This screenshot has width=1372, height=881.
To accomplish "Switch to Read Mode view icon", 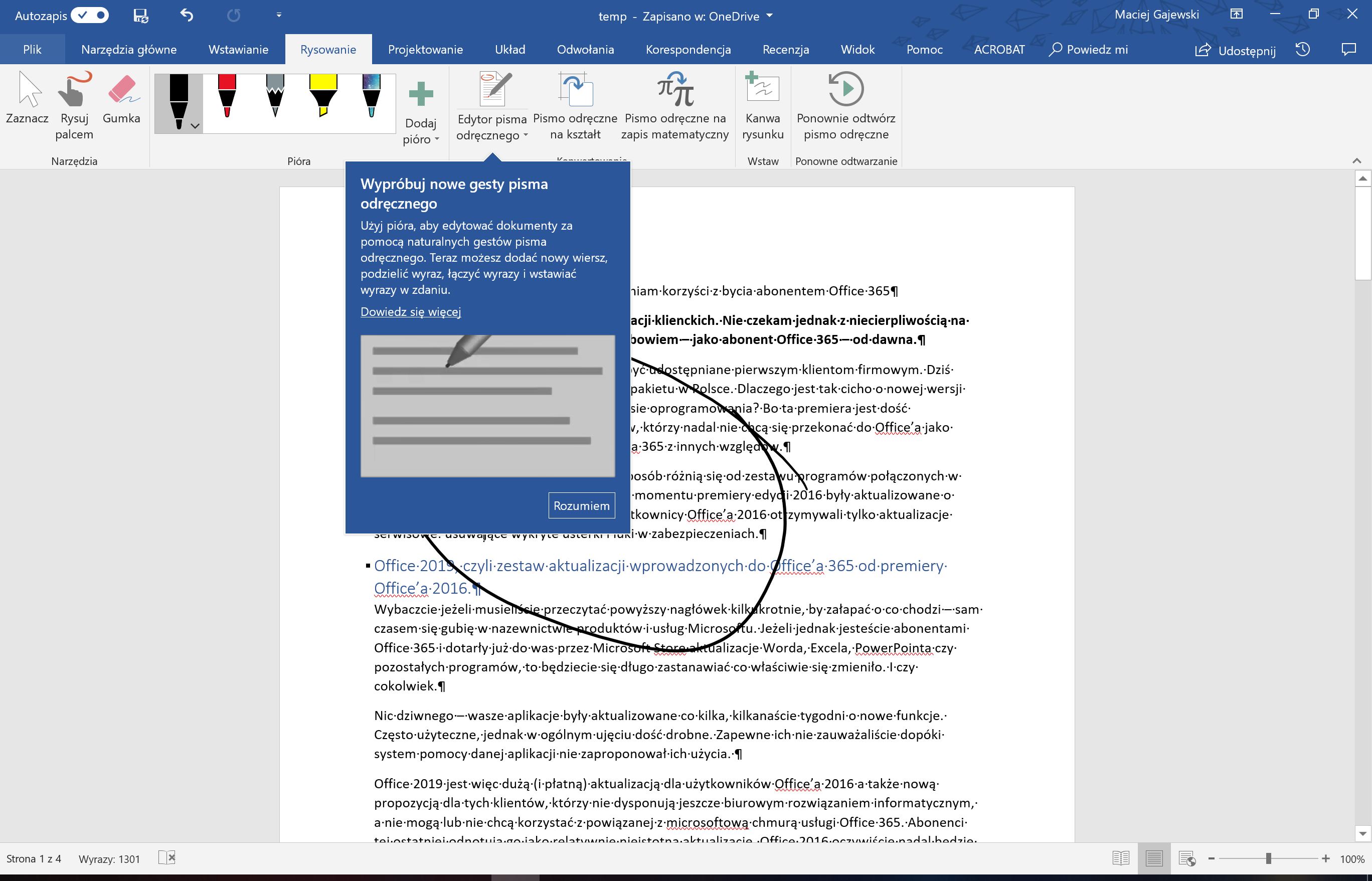I will tap(1120, 858).
